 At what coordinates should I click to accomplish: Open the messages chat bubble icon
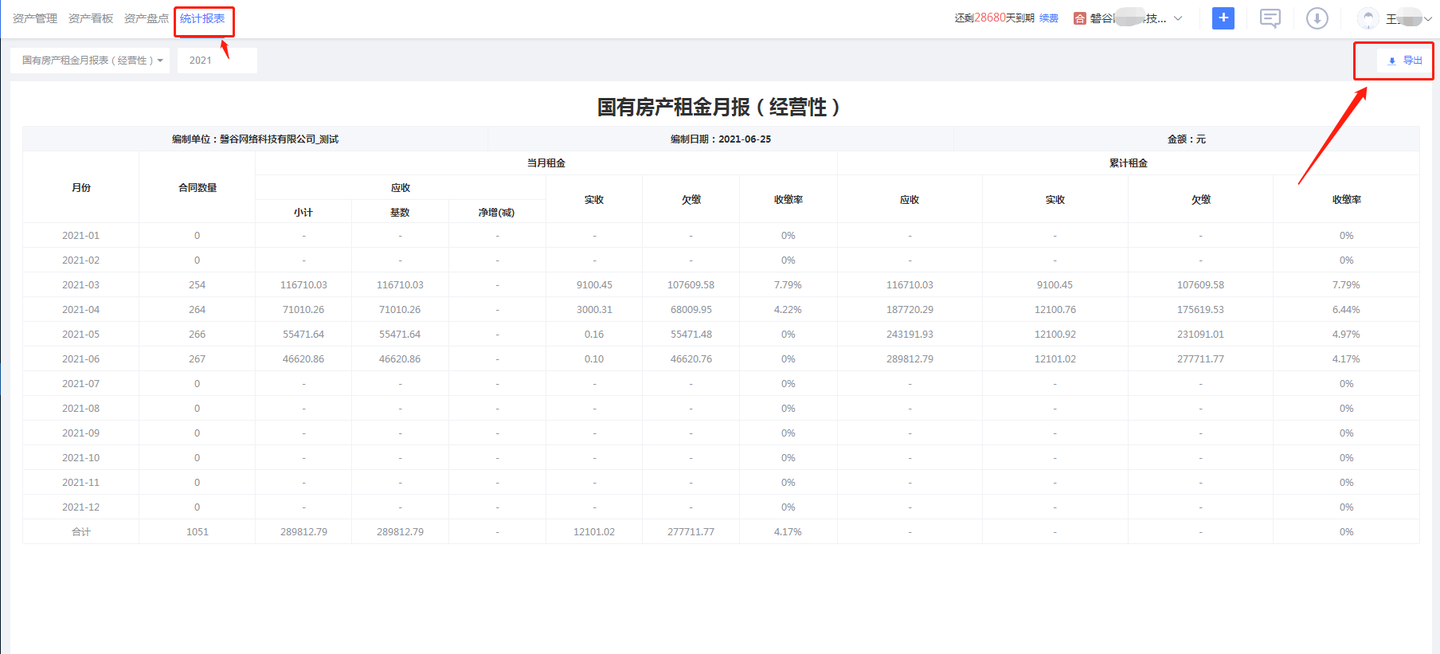(1270, 18)
